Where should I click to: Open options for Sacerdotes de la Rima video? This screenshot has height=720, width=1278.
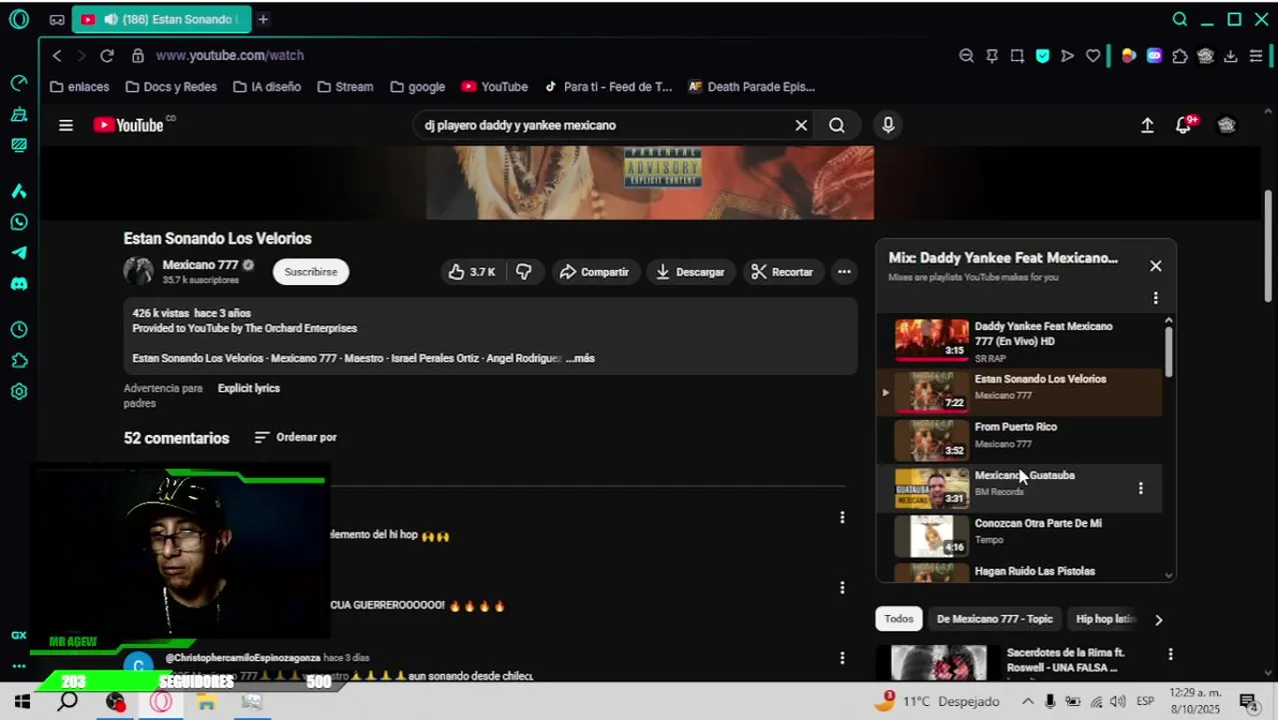[1171, 655]
